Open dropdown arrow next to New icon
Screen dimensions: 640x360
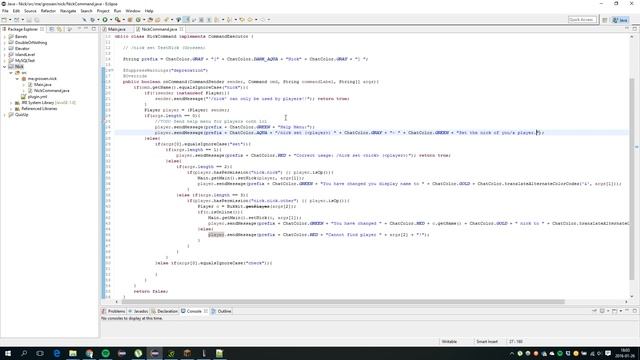(10, 20)
